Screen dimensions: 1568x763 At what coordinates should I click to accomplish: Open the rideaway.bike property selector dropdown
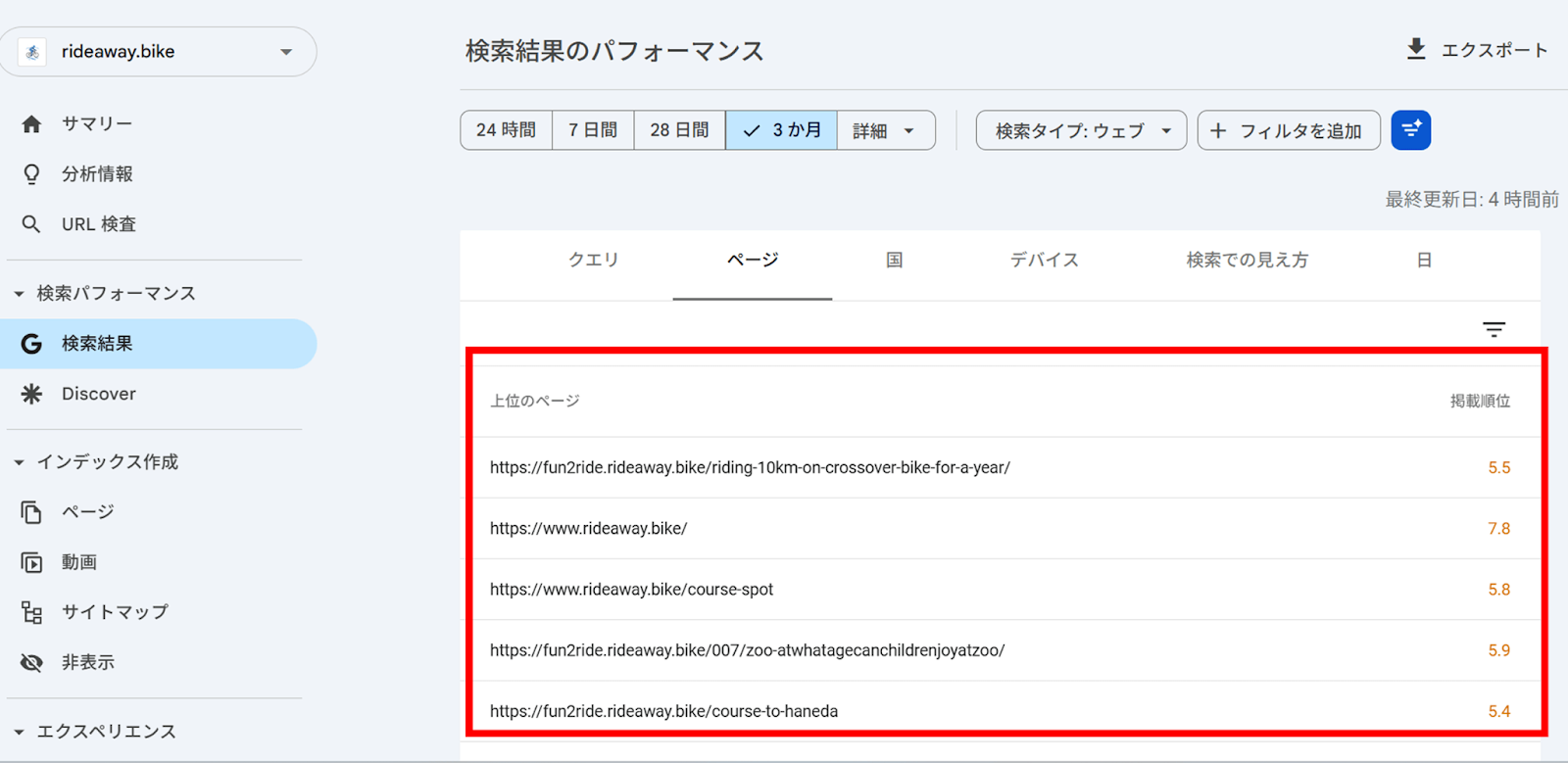click(159, 52)
